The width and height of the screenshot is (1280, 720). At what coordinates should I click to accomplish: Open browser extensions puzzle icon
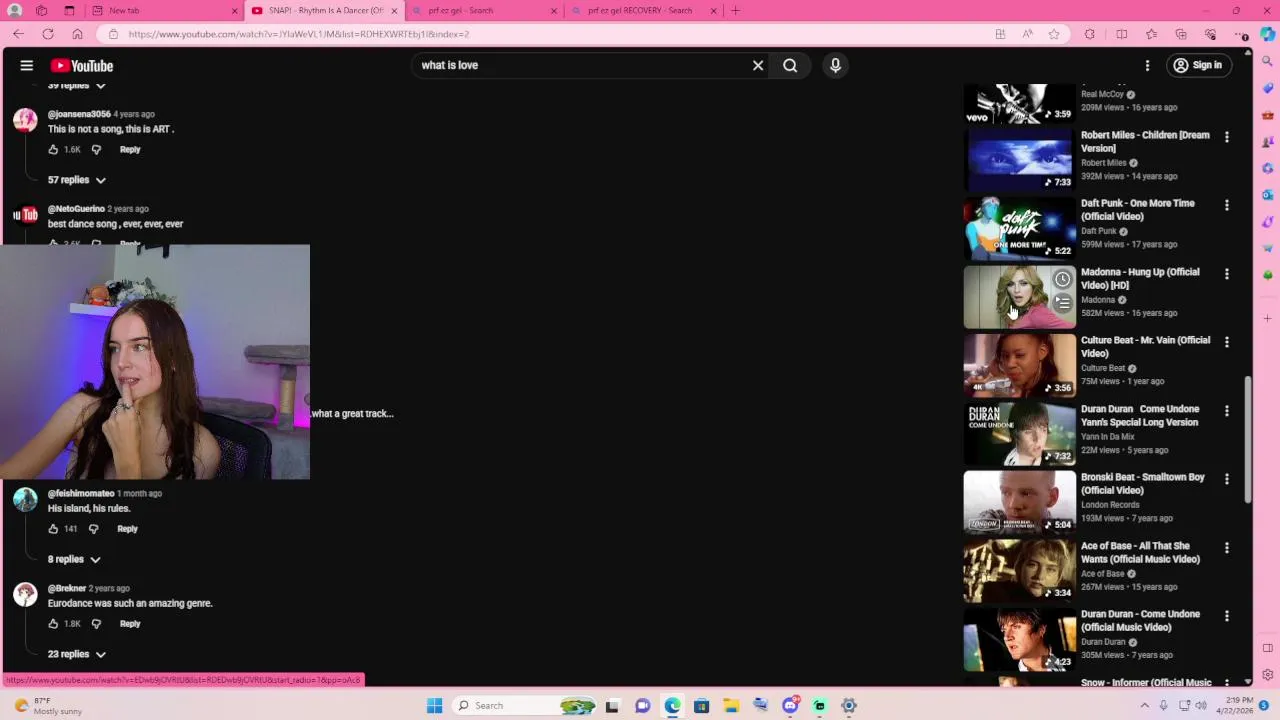pyautogui.click(x=1089, y=34)
